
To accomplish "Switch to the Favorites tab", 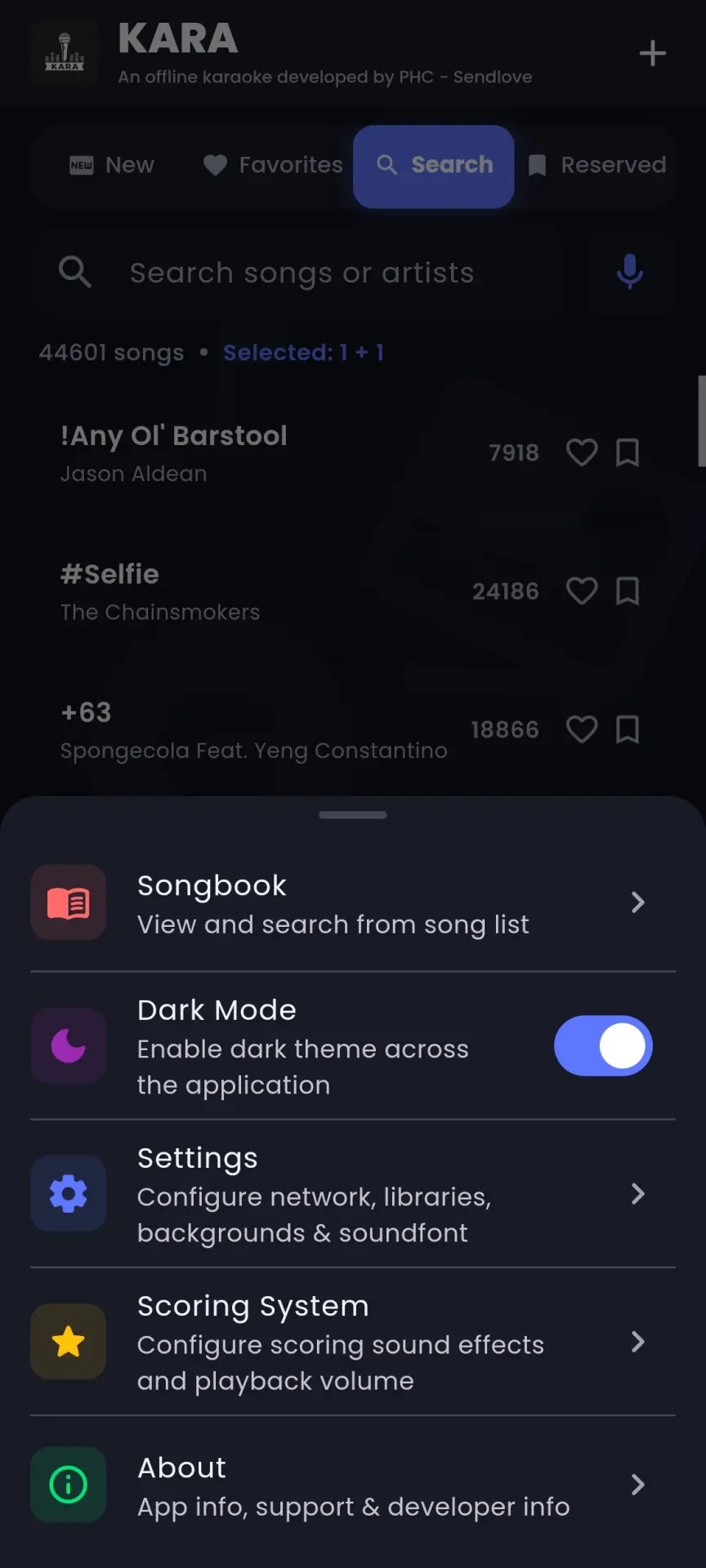I will (273, 165).
